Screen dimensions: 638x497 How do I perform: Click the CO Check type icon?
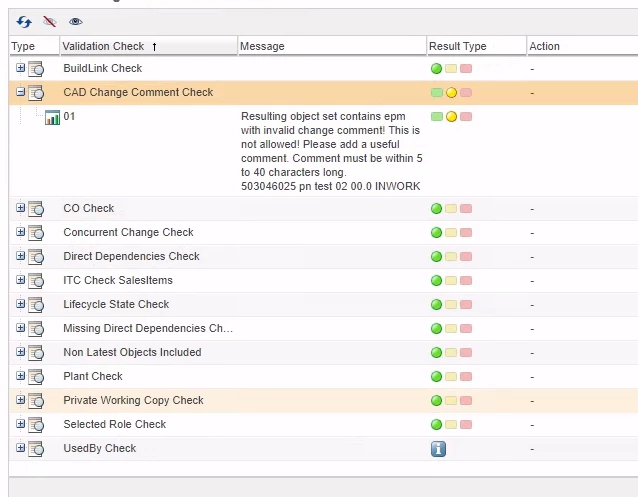pyautogui.click(x=36, y=209)
